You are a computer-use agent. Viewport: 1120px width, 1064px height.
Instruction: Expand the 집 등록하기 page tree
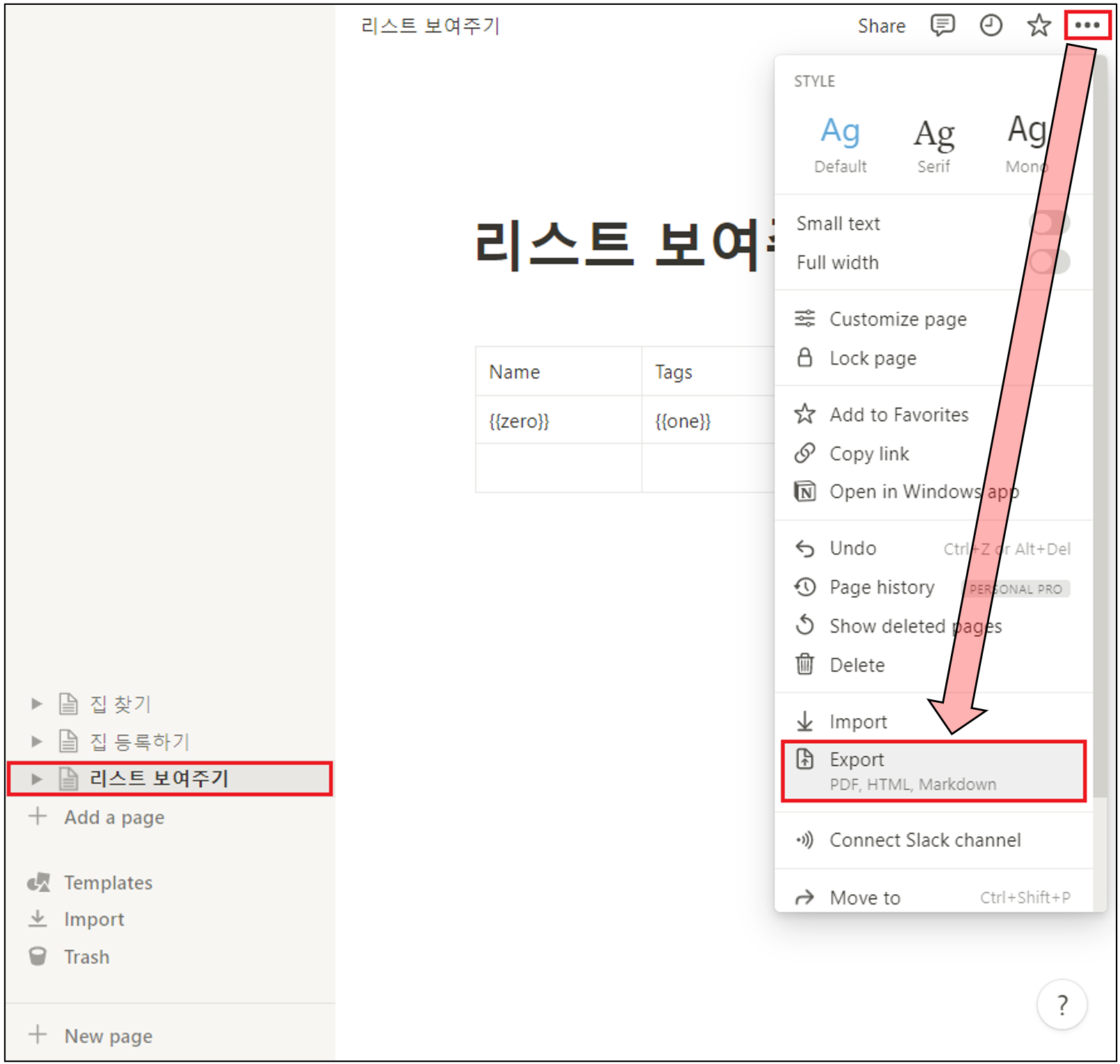pos(37,742)
